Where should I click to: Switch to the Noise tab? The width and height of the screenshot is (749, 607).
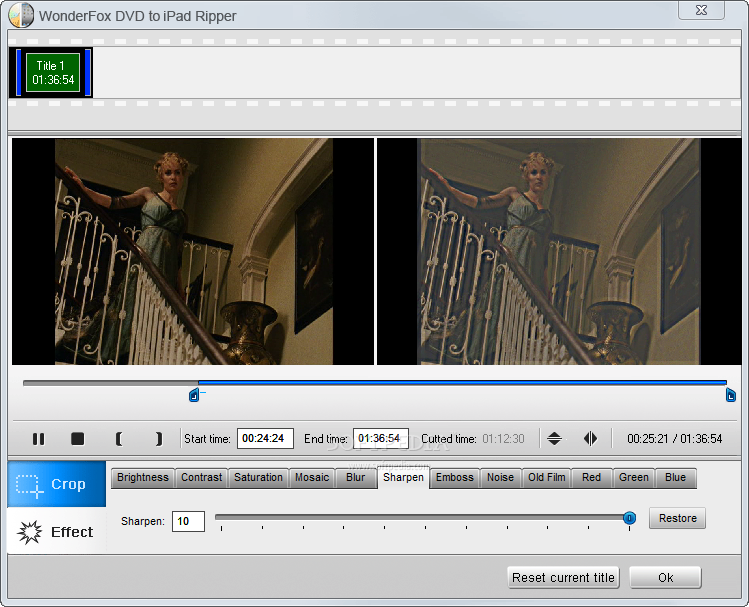tap(500, 478)
